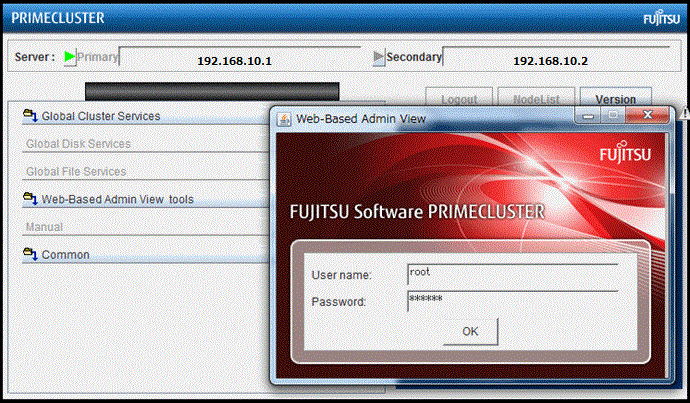Viewport: 690px width, 403px height.
Task: Select the Primary server address field
Action: pos(234,60)
